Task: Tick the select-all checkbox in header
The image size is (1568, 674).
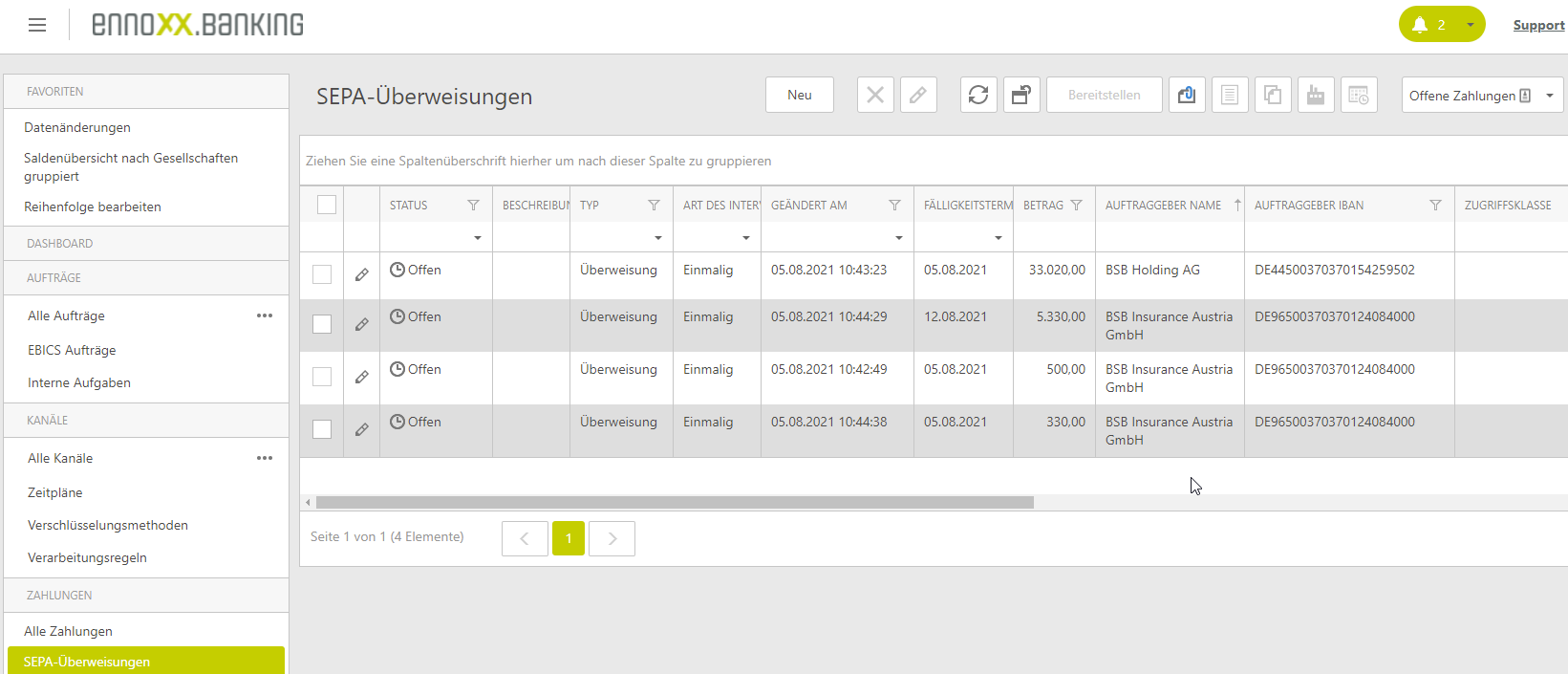Action: [x=327, y=205]
